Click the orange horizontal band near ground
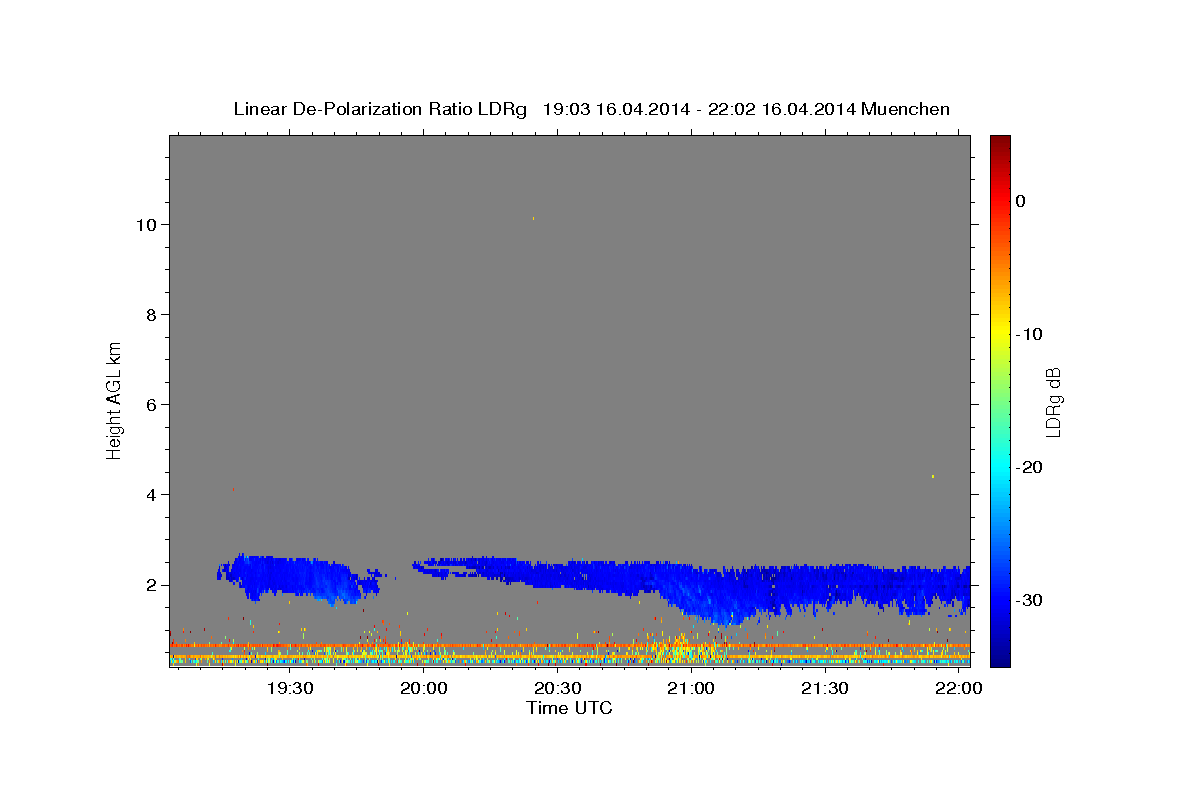Screen dimensions: 1200x800 pos(570,646)
